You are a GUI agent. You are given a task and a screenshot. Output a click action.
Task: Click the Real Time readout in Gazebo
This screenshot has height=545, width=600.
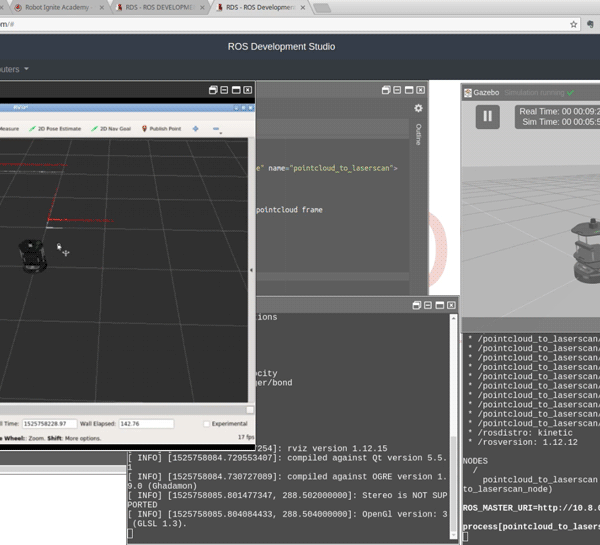[559, 111]
